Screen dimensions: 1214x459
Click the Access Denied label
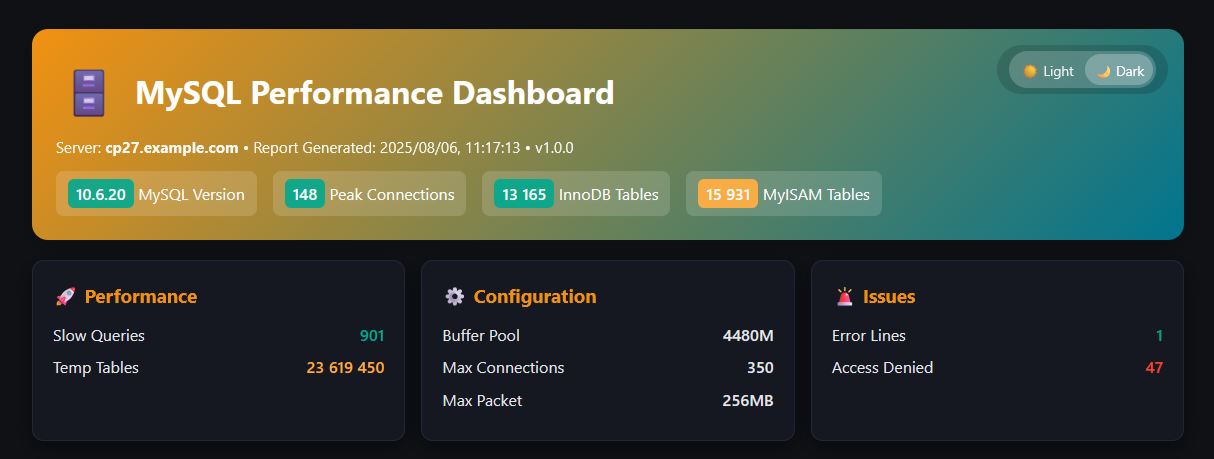[x=882, y=367]
